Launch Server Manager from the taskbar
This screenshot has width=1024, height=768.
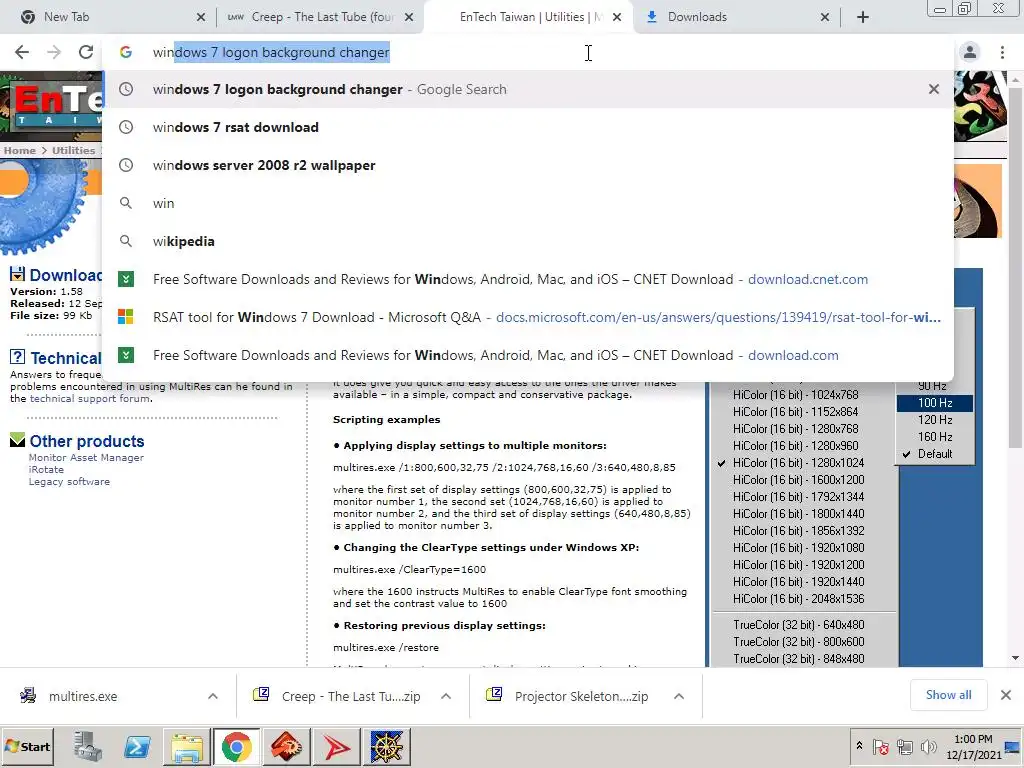tap(88, 746)
